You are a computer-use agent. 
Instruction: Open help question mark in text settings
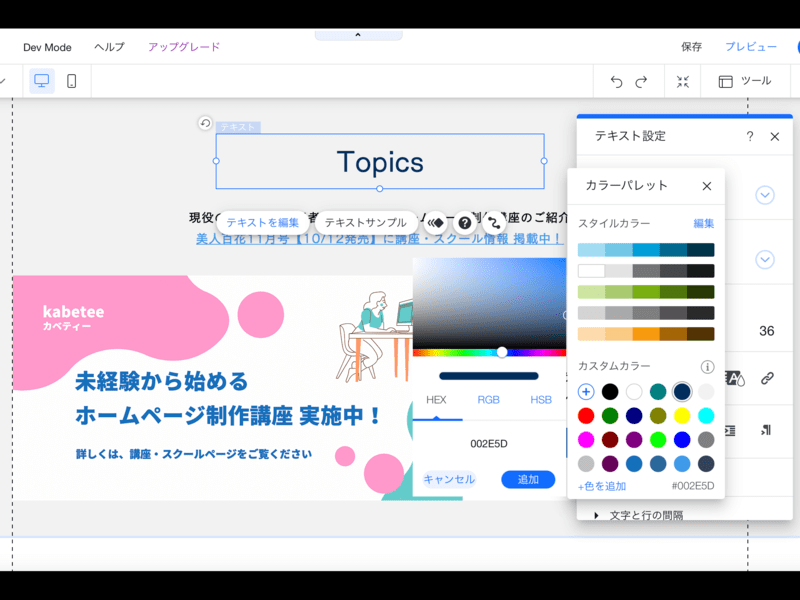(750, 136)
